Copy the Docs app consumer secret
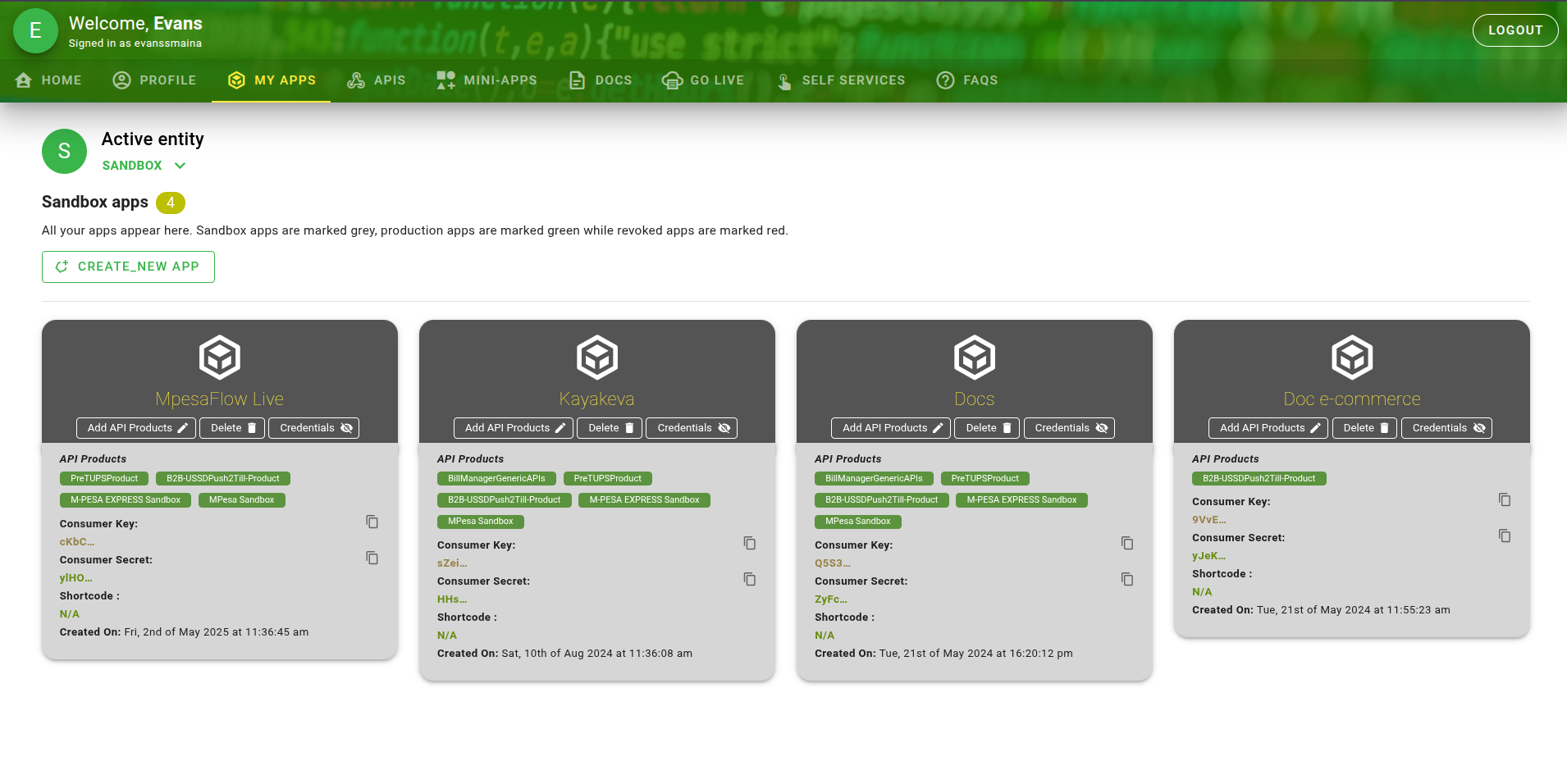The image size is (1567, 784). point(1126,580)
